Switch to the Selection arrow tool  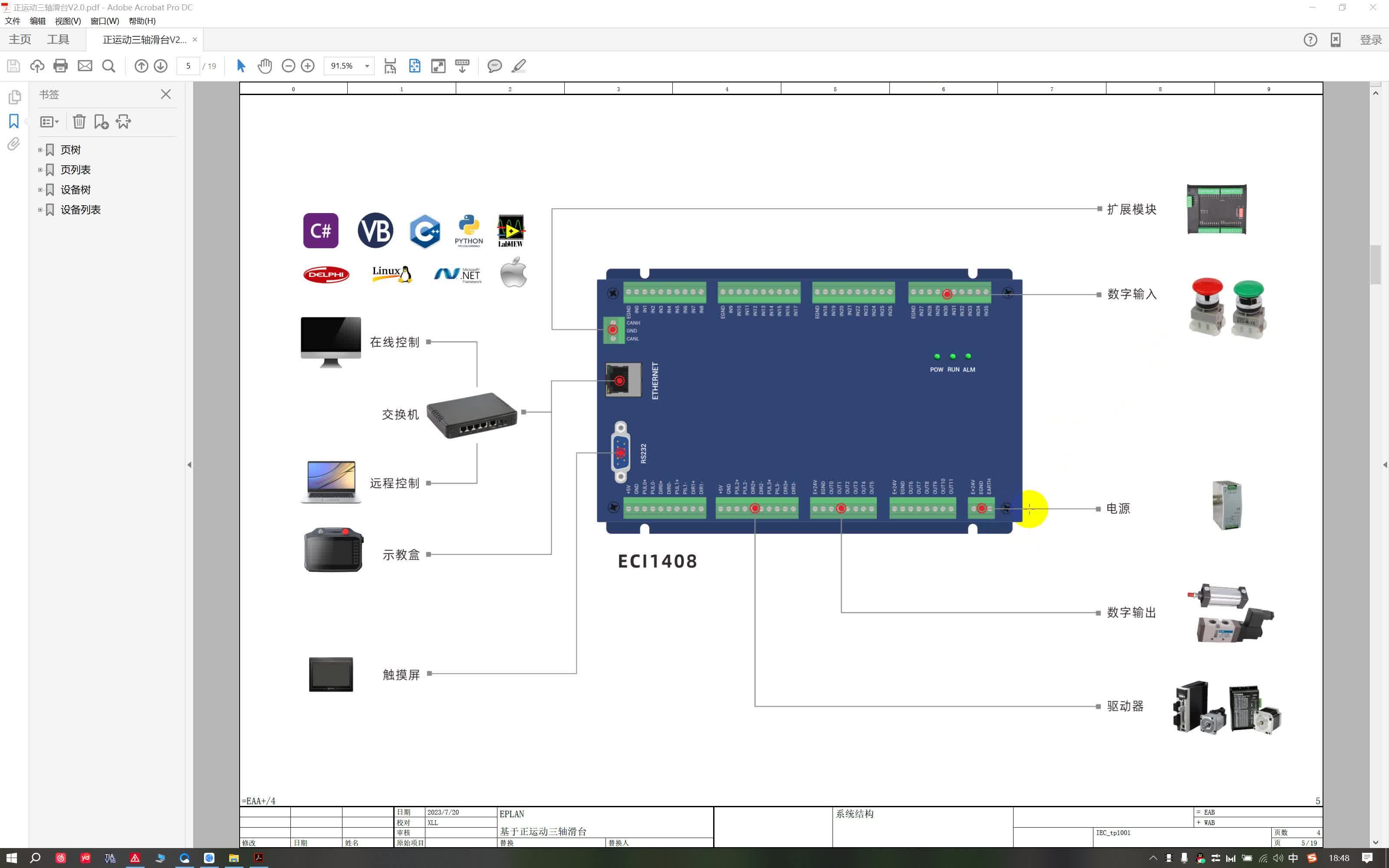point(241,66)
